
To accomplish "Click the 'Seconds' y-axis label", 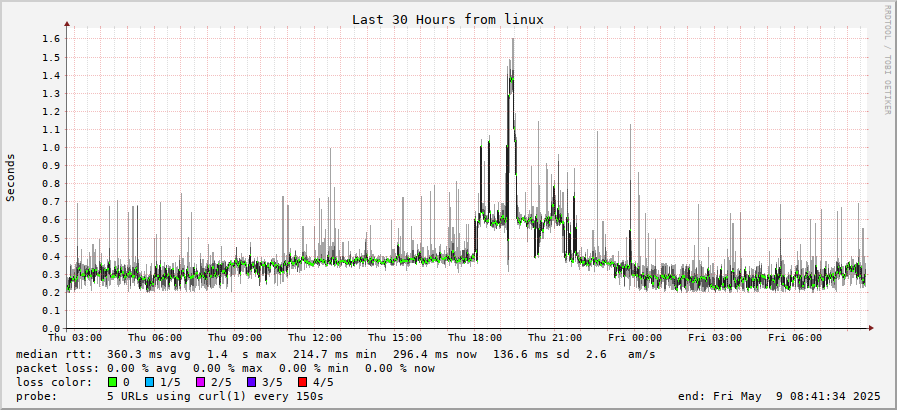I will click(10, 177).
